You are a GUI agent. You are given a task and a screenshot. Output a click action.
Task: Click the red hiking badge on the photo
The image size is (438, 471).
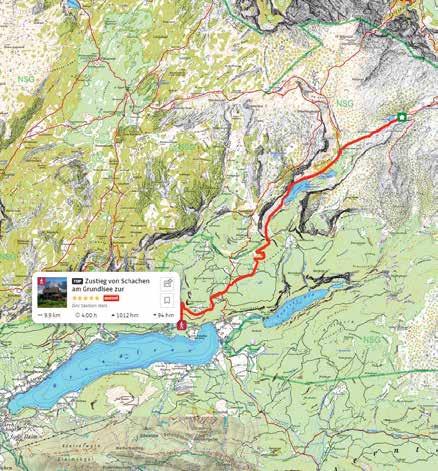tap(41, 281)
